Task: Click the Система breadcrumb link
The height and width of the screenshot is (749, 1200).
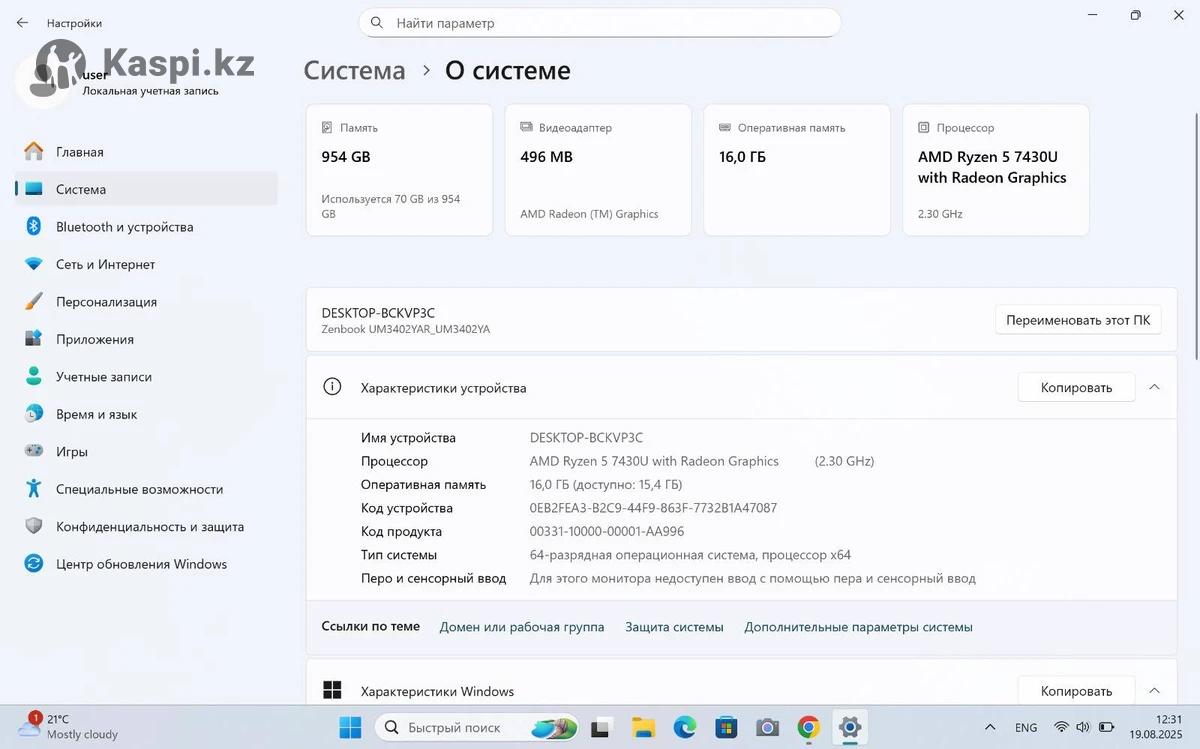Action: pyautogui.click(x=355, y=71)
